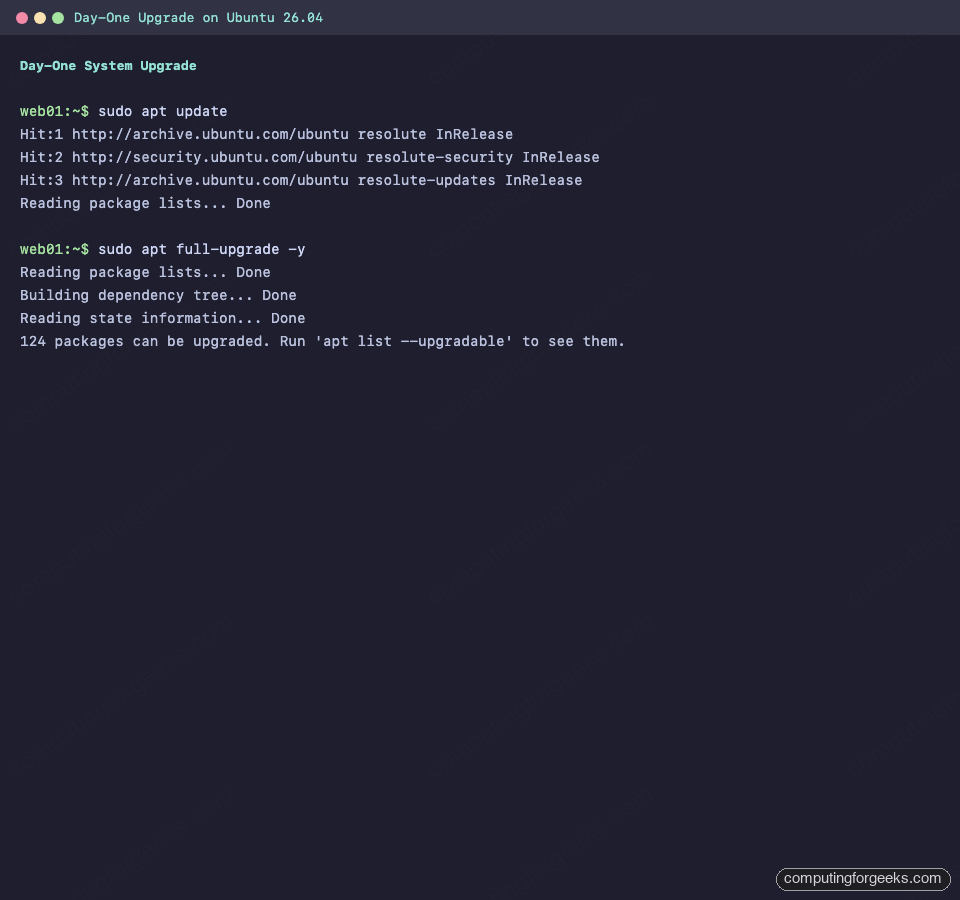Click the Reading package lists Done line
This screenshot has width=960, height=900.
pyautogui.click(x=145, y=203)
